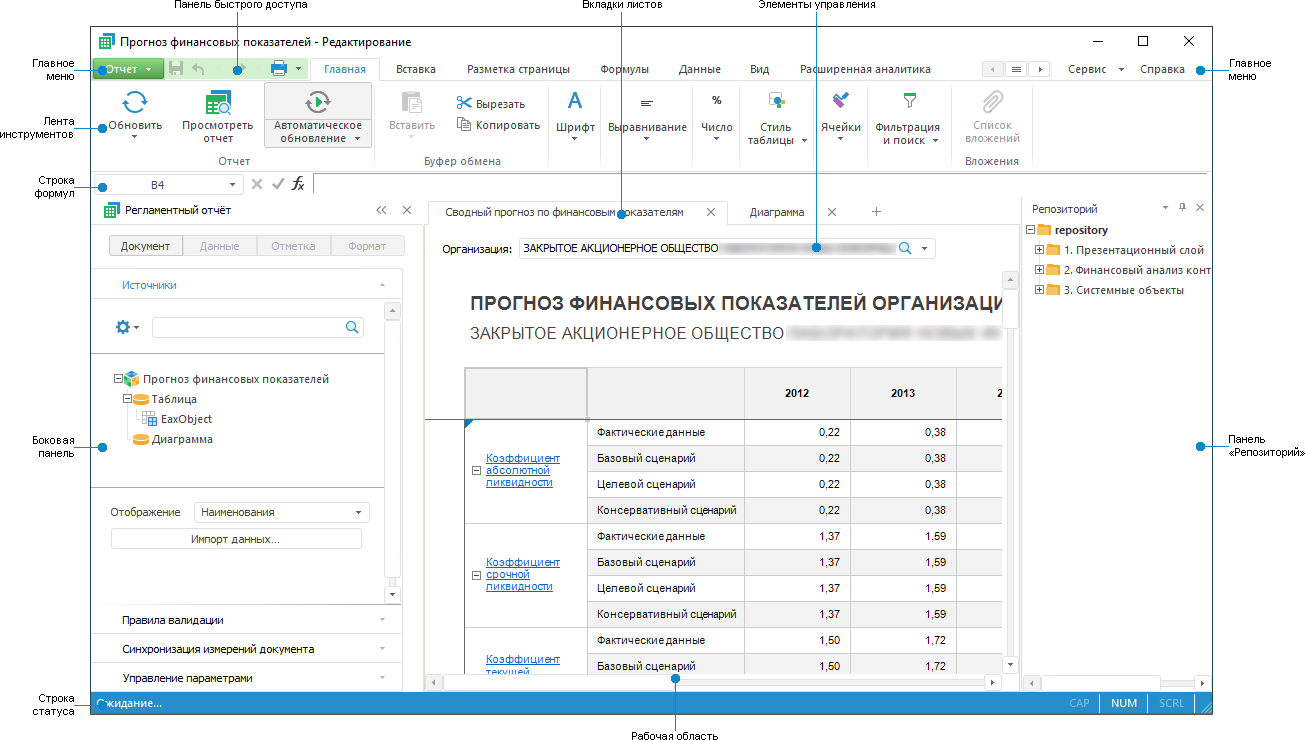Expand the Правила валидации section
This screenshot has width=1305, height=740.
tap(246, 620)
